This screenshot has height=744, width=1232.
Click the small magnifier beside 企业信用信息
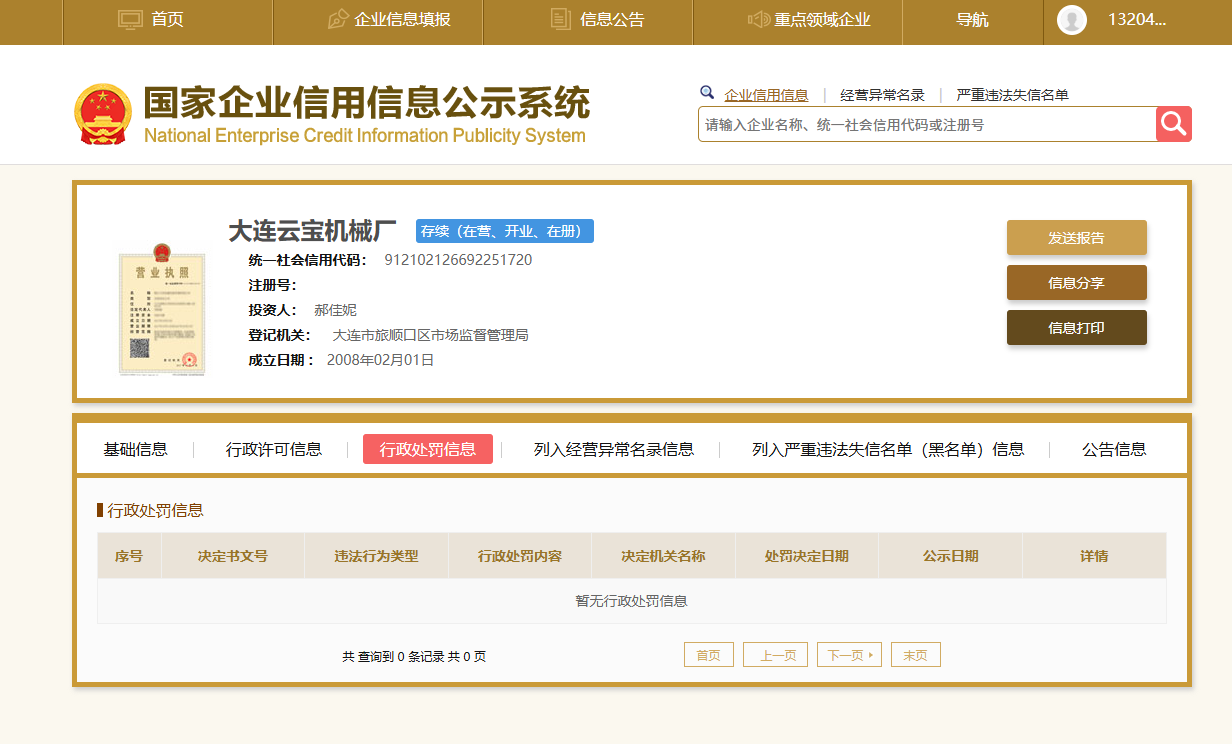coord(707,93)
